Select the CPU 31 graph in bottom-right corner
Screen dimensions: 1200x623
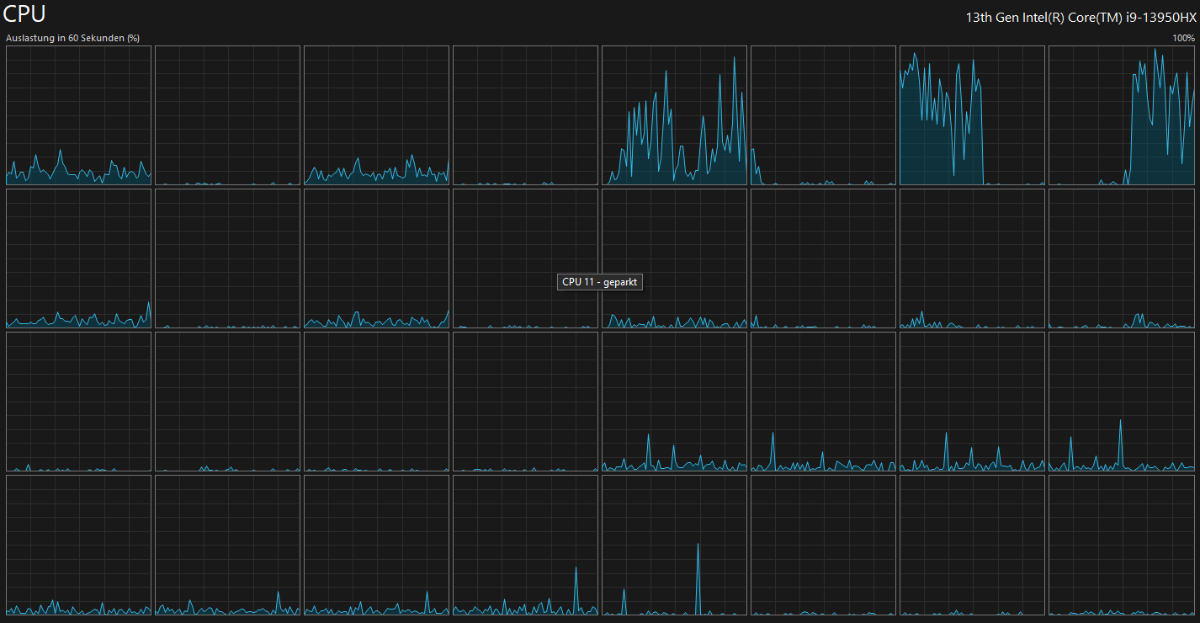1121,545
